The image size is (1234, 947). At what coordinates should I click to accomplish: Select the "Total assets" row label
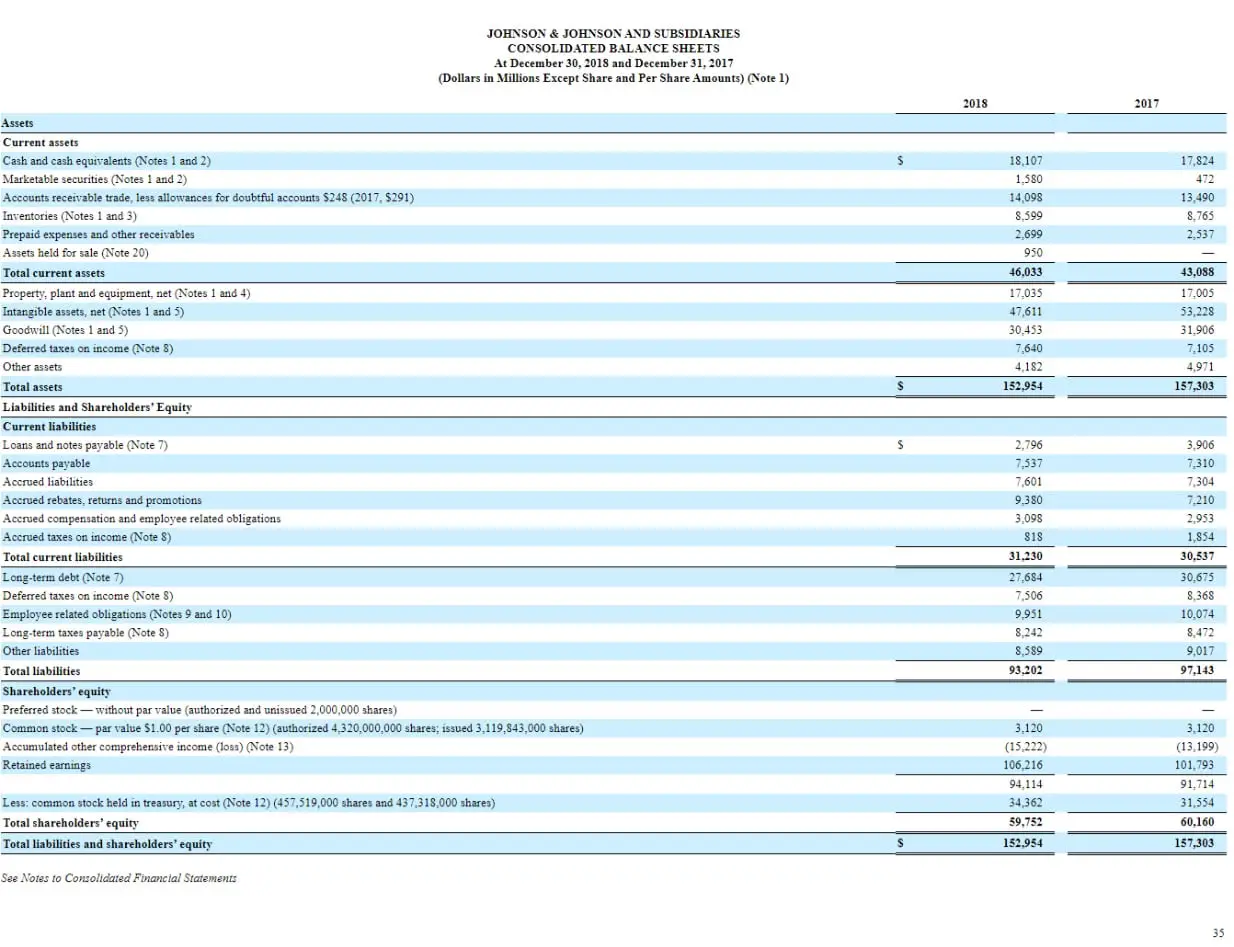33,386
